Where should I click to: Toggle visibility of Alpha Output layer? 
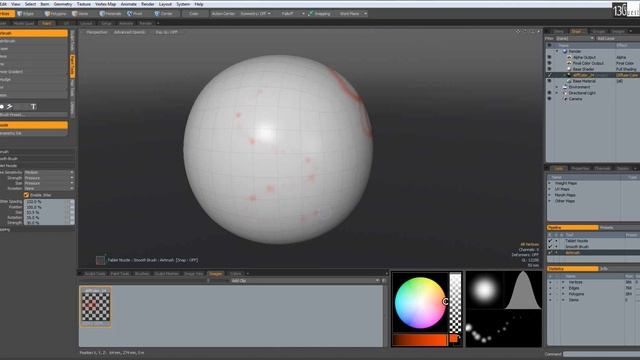point(549,58)
